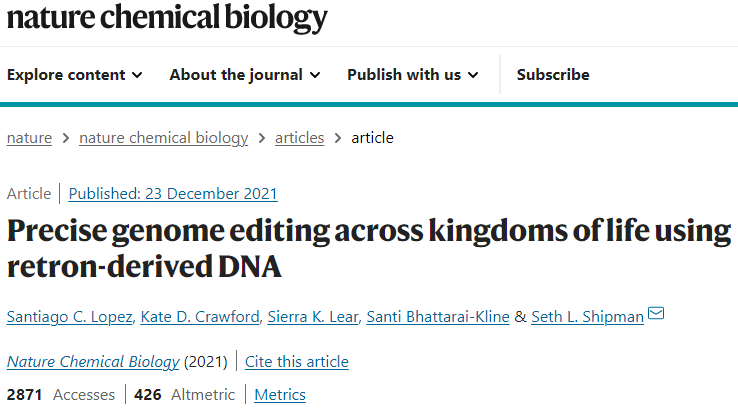Open the nature chemical biology breadcrumb
The width and height of the screenshot is (738, 408).
(163, 138)
